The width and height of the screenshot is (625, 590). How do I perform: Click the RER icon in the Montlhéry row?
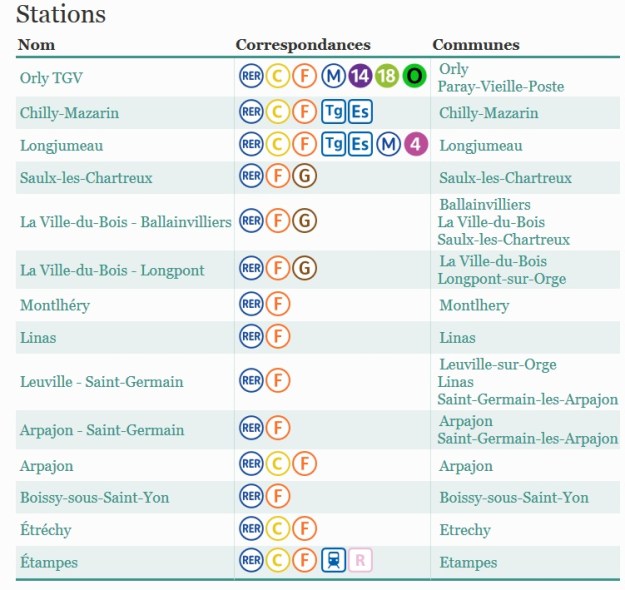[251, 304]
